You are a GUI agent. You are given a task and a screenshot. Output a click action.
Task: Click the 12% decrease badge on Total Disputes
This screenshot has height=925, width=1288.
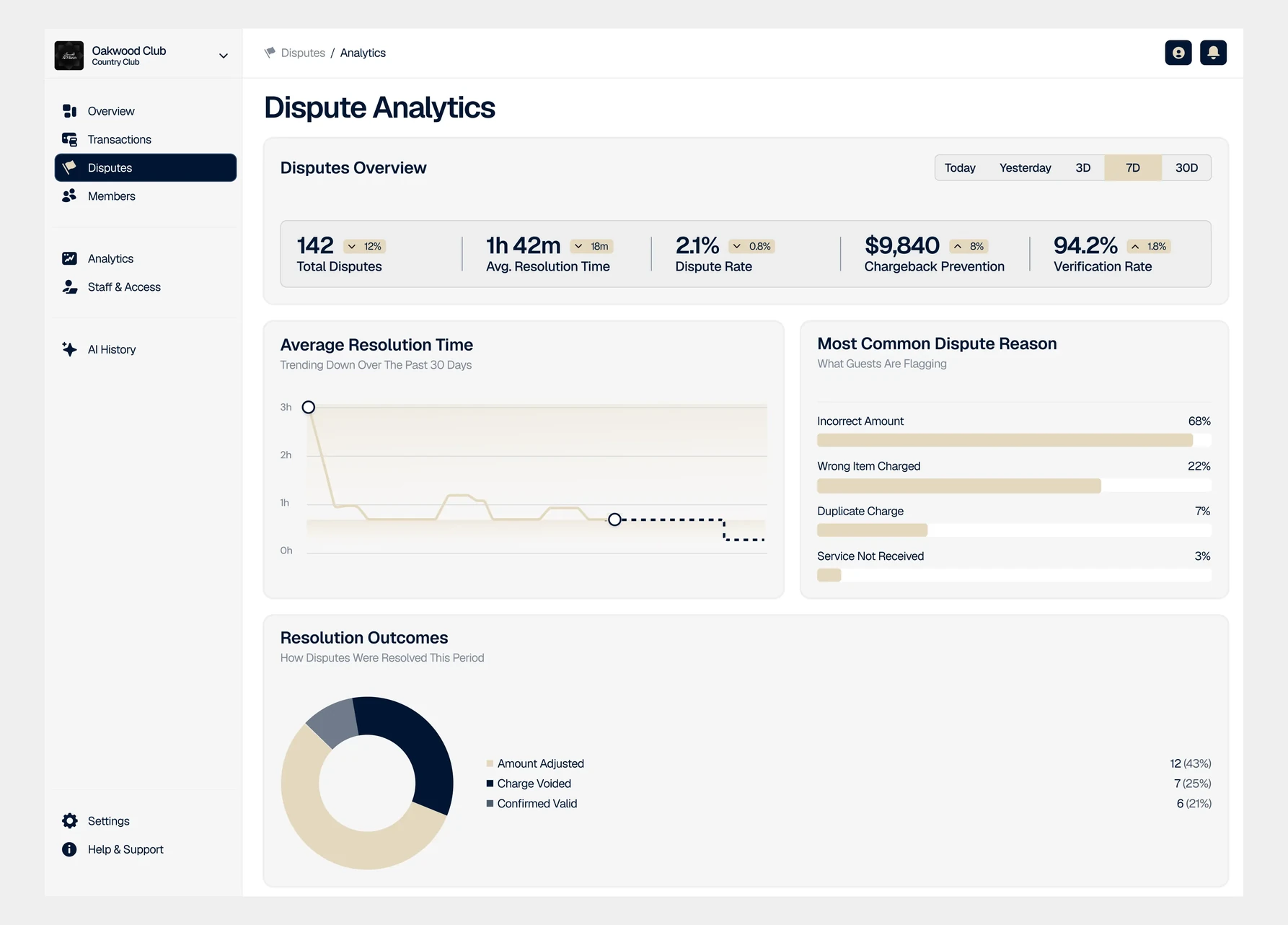365,246
